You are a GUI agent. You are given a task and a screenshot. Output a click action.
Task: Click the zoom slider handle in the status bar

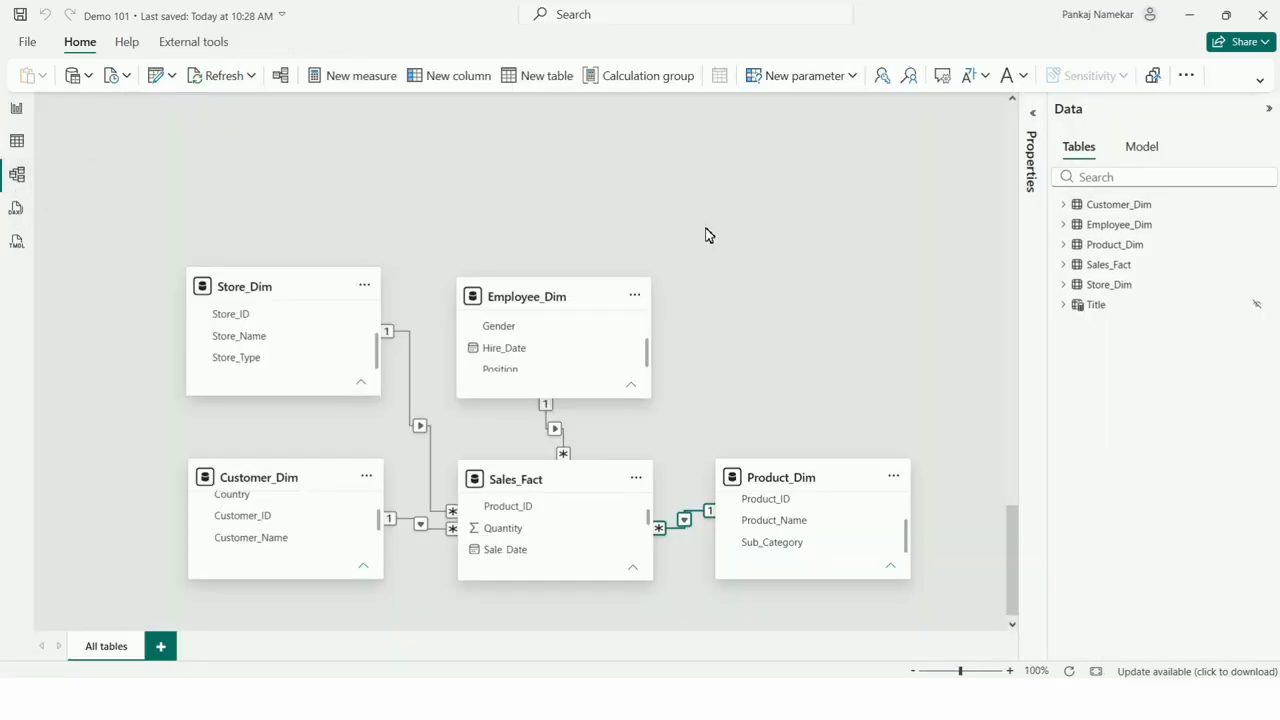tap(960, 671)
